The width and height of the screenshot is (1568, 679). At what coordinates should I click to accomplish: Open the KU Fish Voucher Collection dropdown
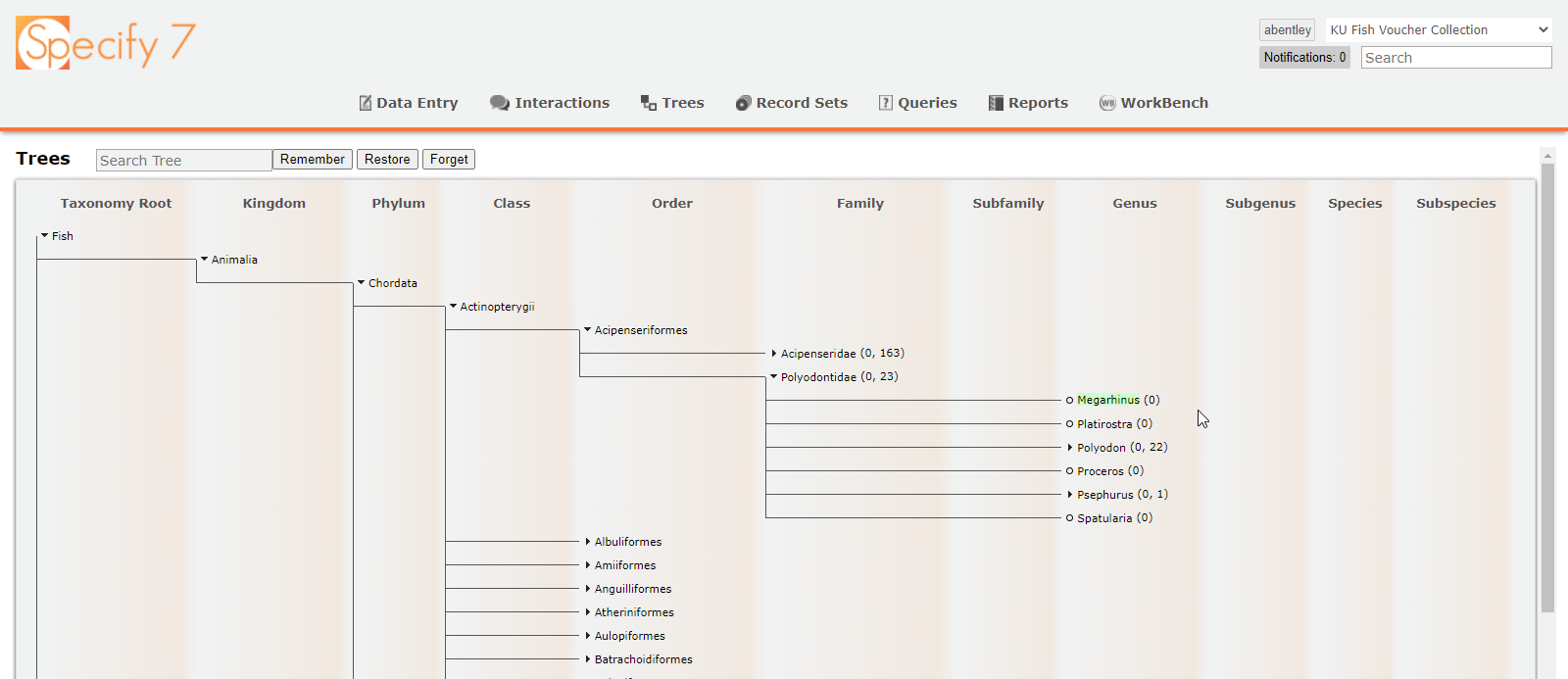[1439, 30]
